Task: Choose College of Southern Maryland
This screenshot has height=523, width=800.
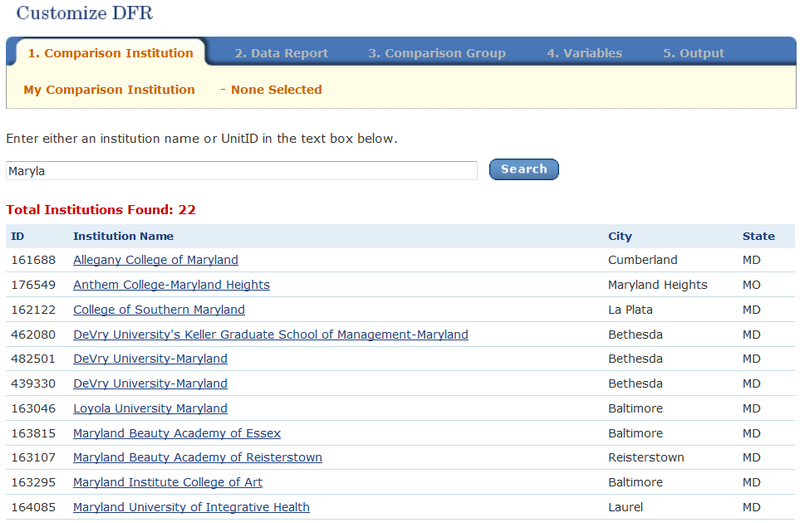Action: tap(159, 310)
